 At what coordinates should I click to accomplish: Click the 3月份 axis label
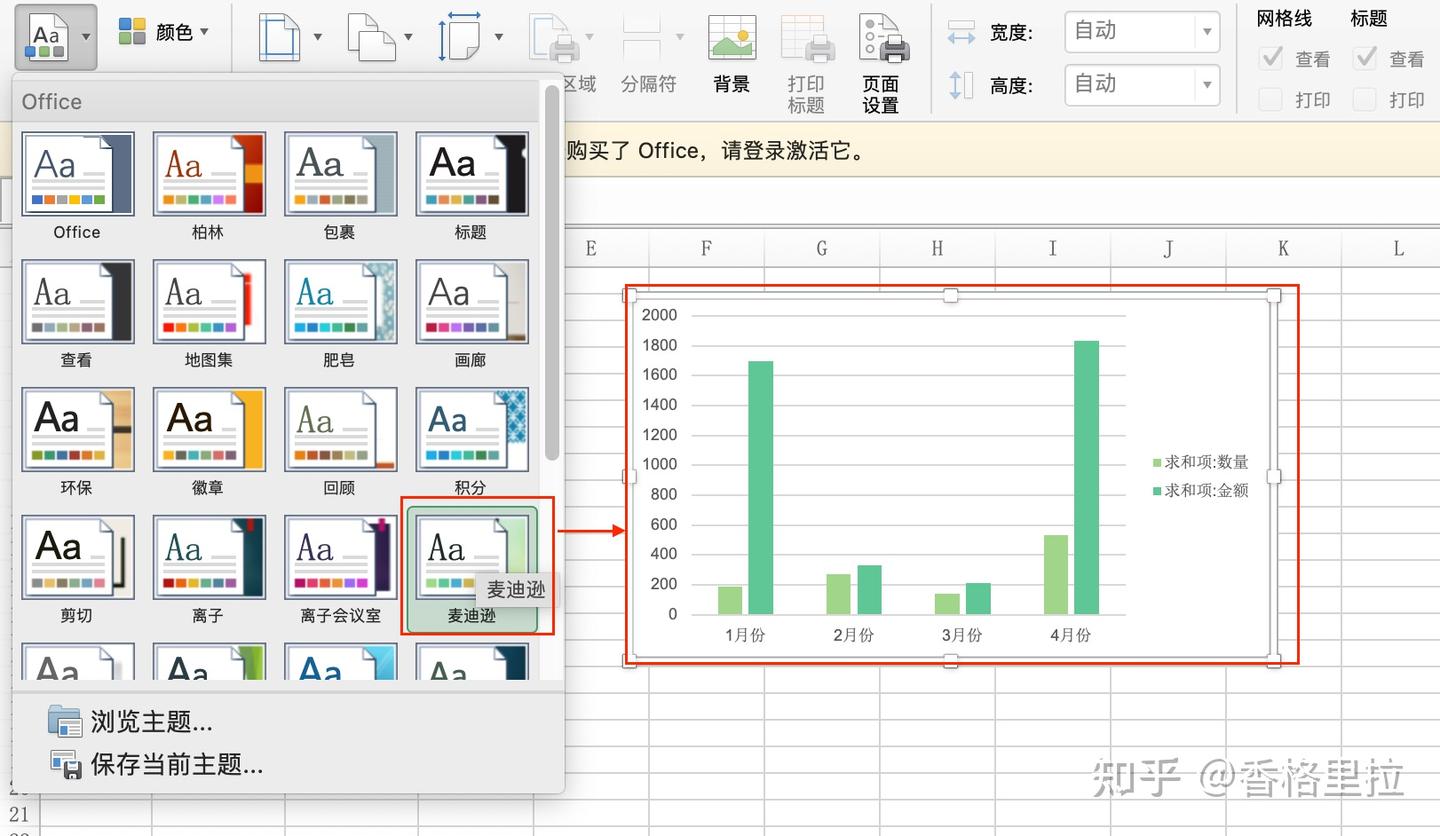961,635
